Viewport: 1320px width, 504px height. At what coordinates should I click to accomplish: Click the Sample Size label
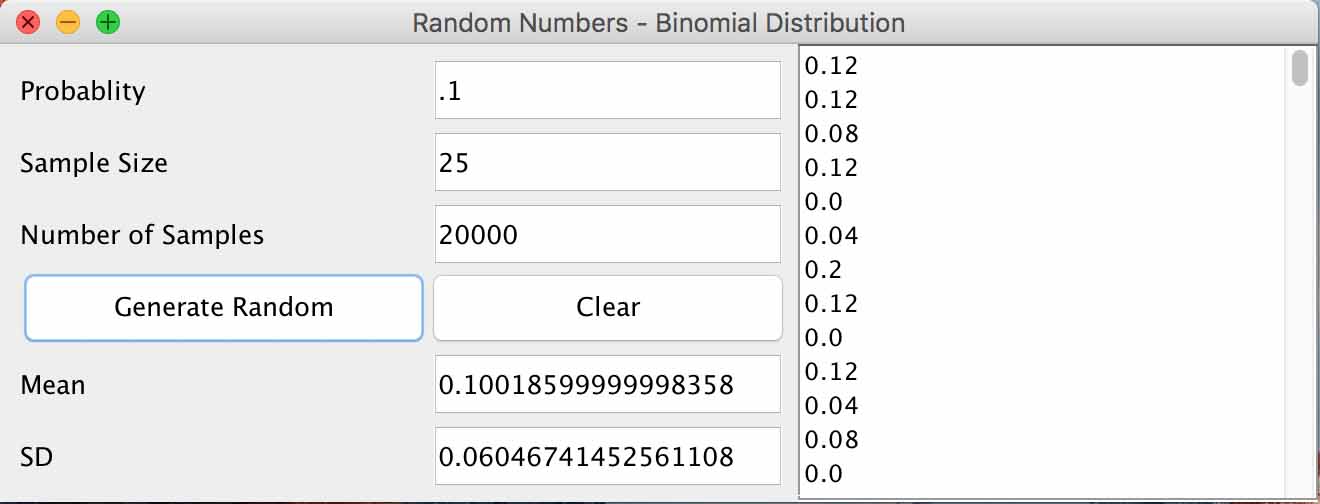94,163
